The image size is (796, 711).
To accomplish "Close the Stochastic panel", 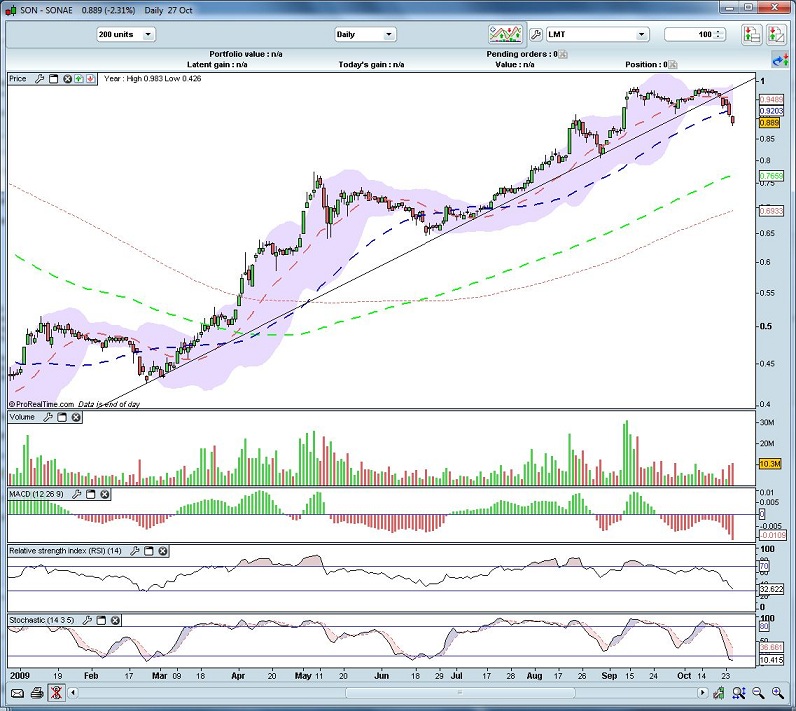I will 115,620.
